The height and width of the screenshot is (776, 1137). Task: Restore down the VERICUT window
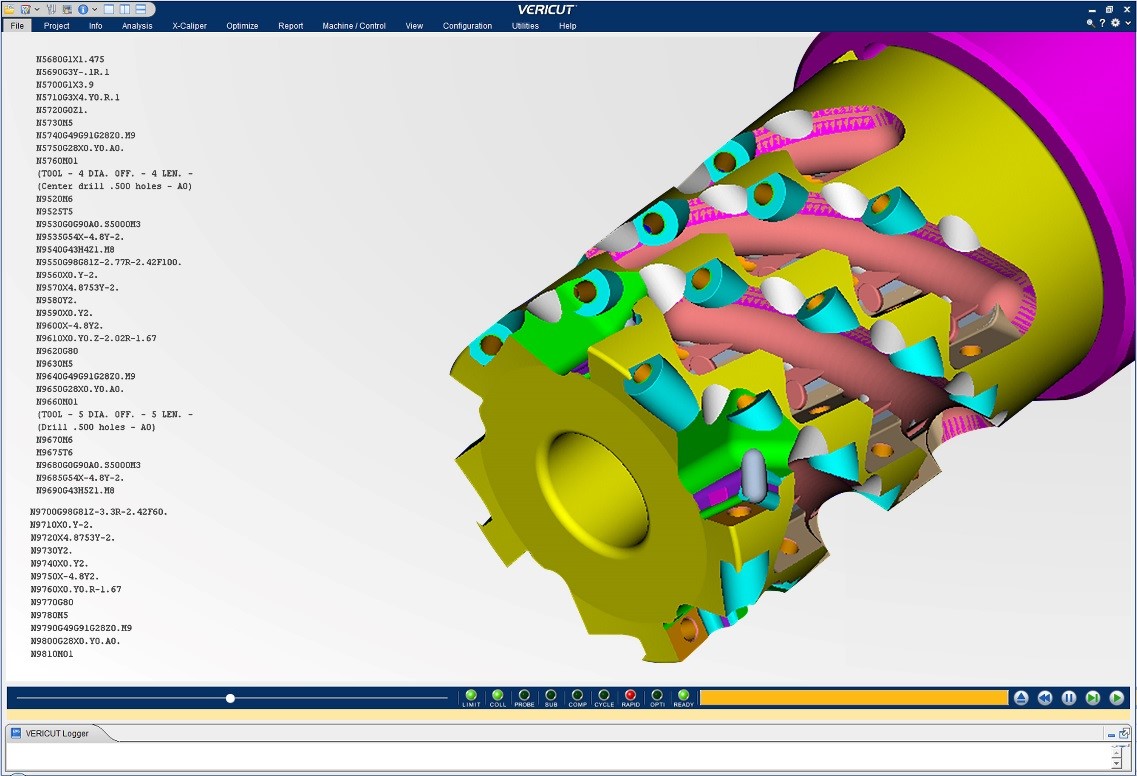1109,9
